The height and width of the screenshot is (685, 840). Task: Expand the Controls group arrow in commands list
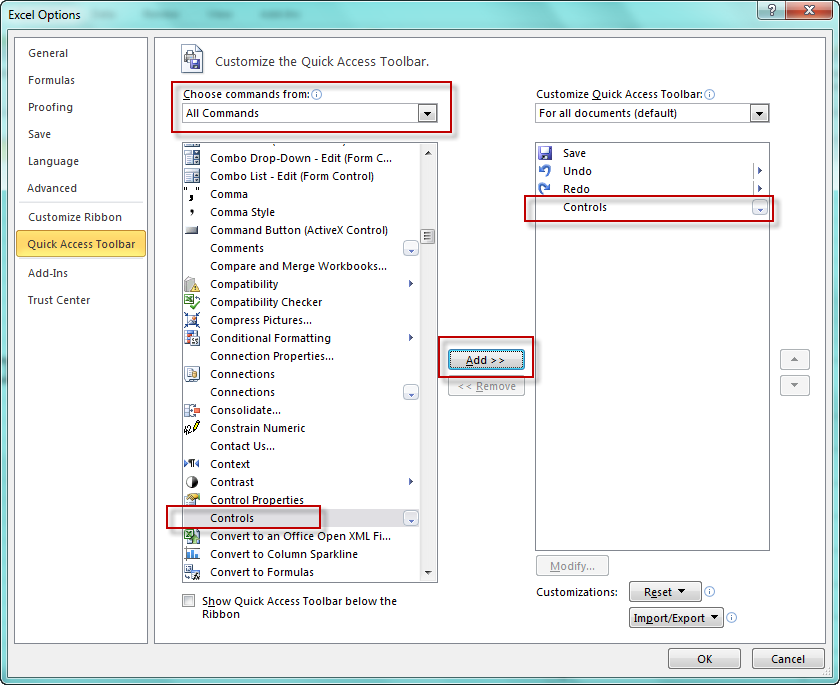[410, 518]
